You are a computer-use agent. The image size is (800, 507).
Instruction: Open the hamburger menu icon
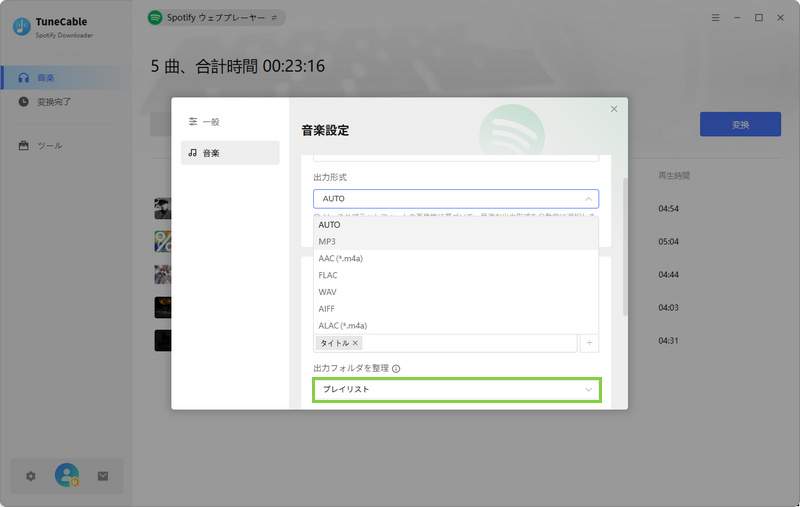(x=715, y=18)
